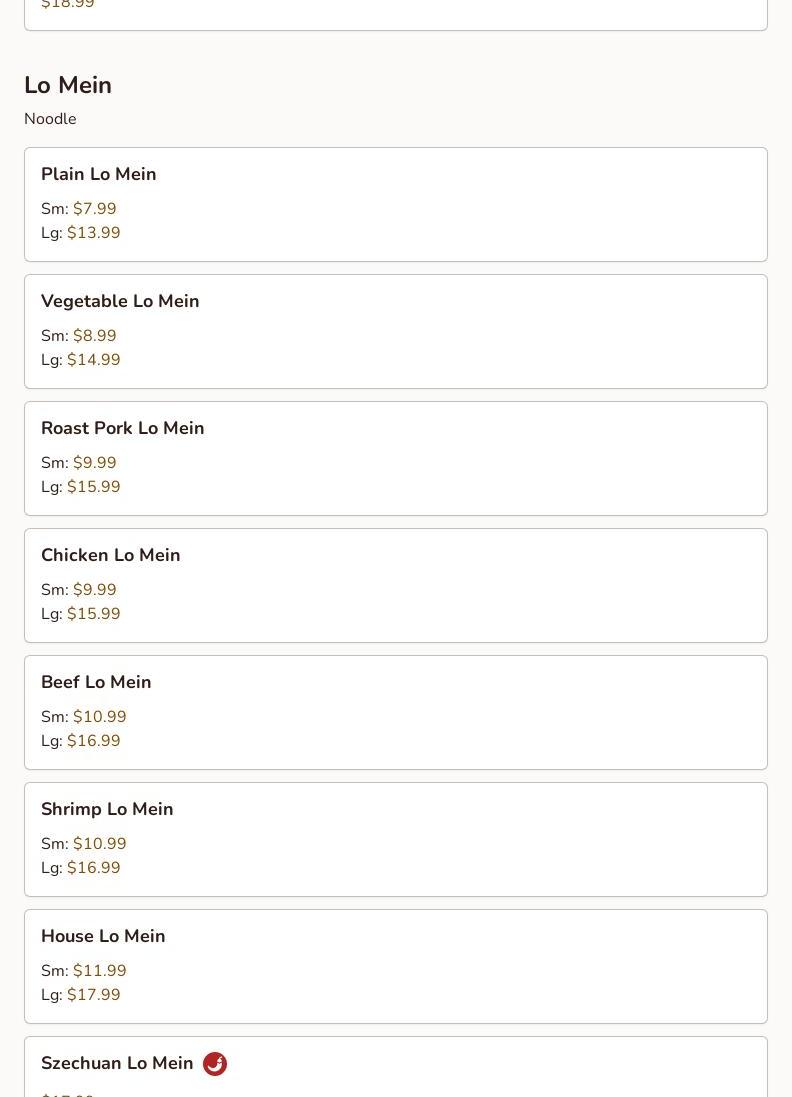Select Plain Lo Mein small price $7.99

tap(94, 209)
